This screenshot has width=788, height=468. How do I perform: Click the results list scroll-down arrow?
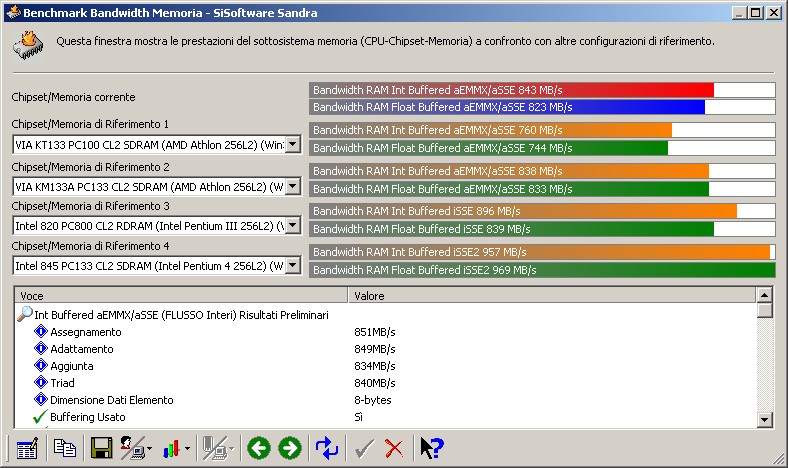click(x=764, y=419)
